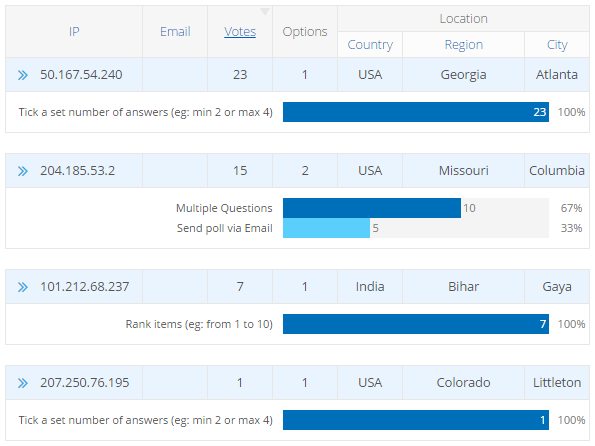Viewport: 595px width, 446px height.
Task: Click the Send poll via Email bar
Action: tap(326, 228)
